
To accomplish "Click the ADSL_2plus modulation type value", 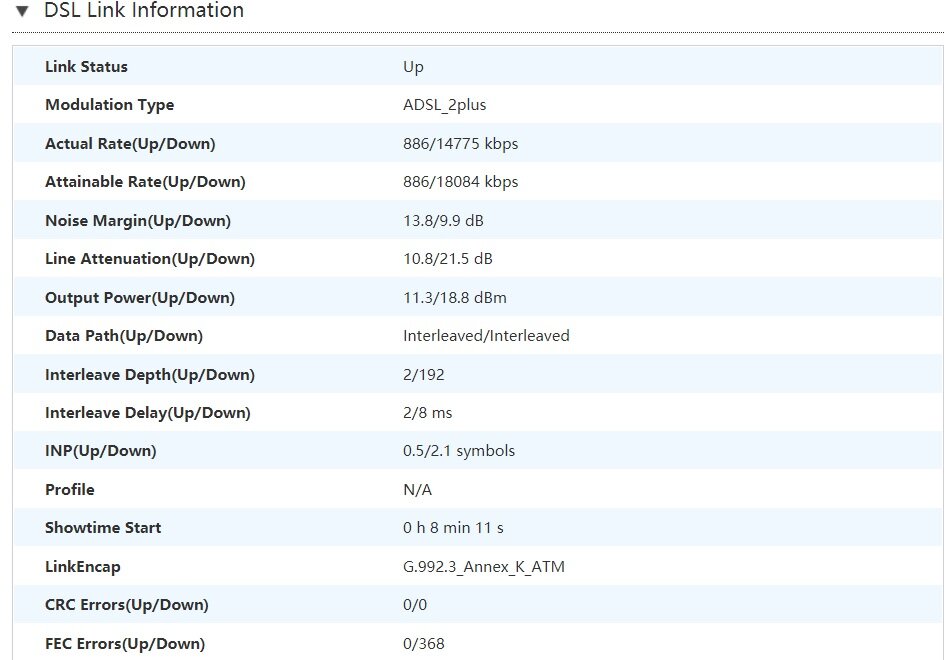I will click(x=444, y=105).
